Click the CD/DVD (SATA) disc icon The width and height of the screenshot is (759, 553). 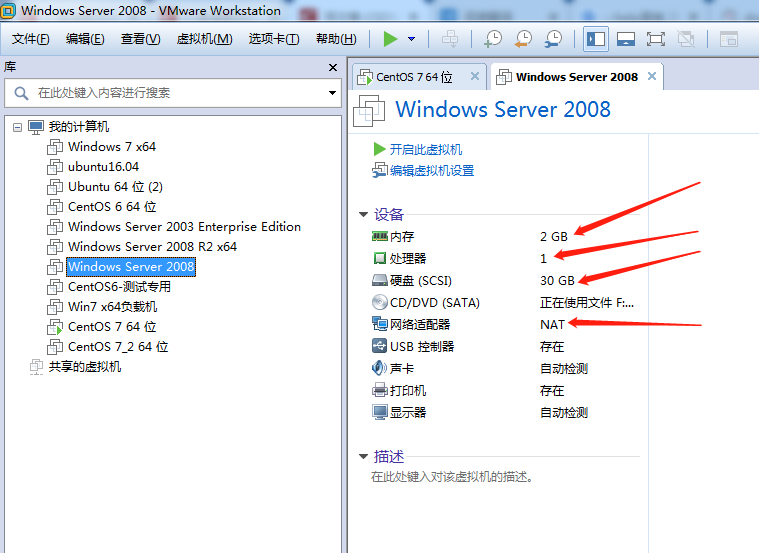(380, 302)
